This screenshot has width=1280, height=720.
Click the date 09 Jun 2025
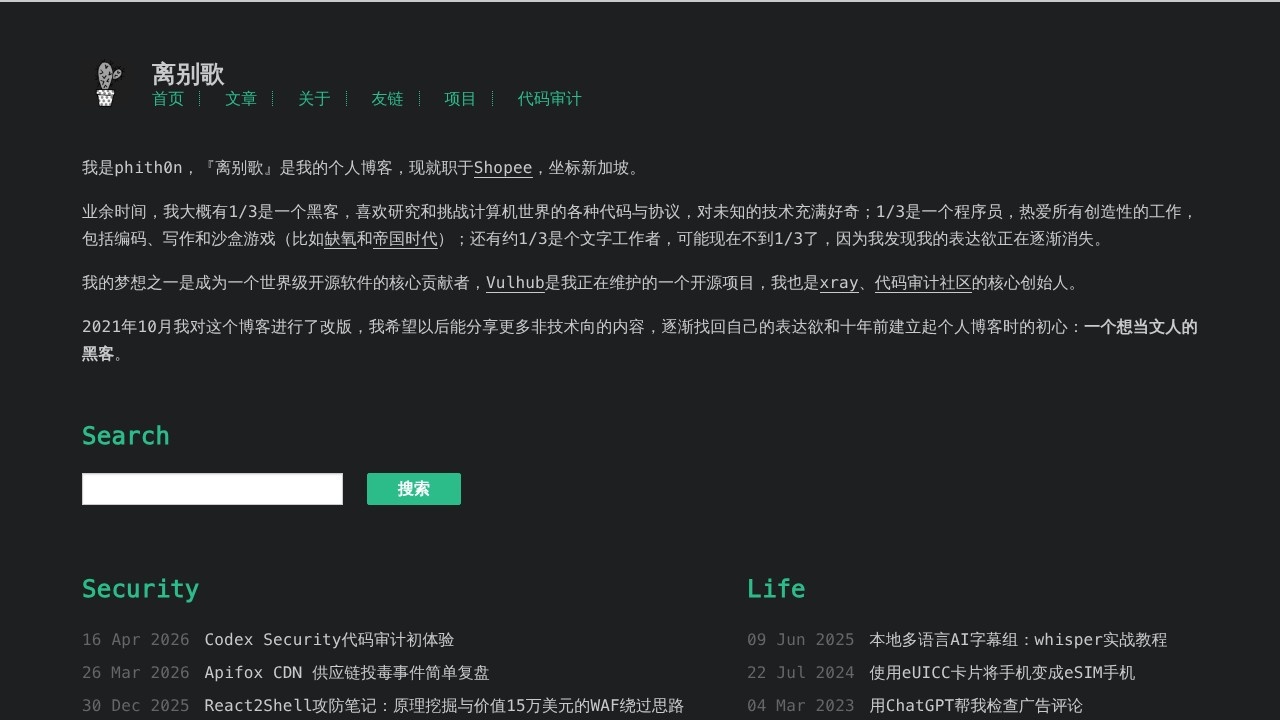point(801,640)
